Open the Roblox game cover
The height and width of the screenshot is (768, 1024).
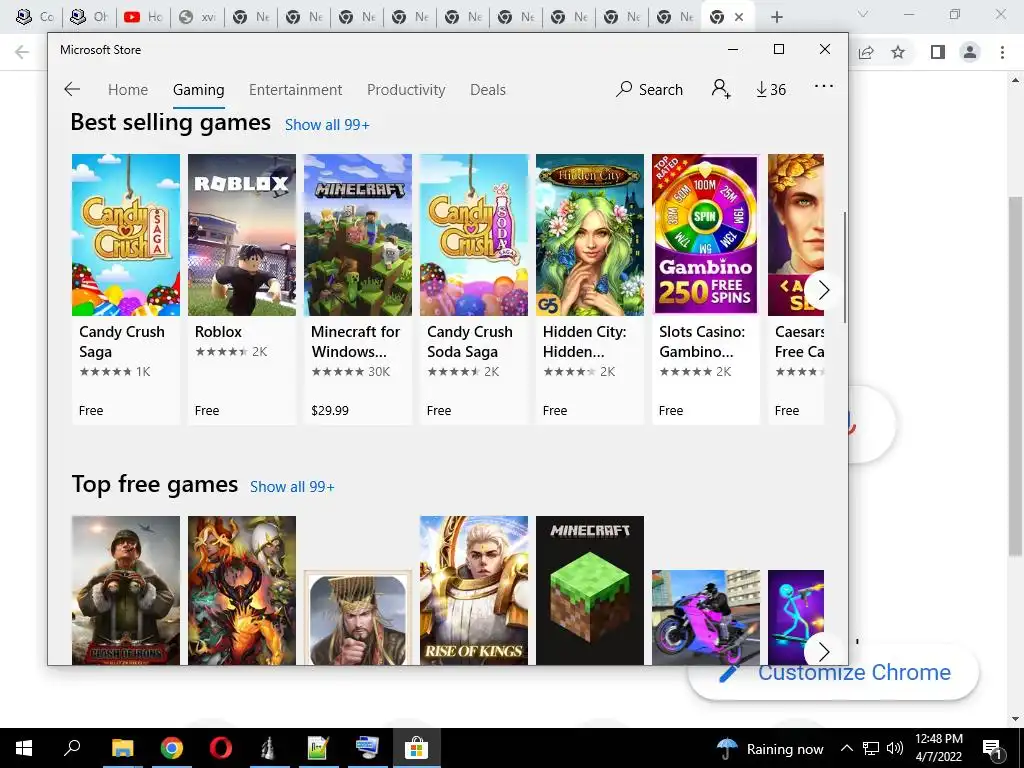click(x=242, y=235)
